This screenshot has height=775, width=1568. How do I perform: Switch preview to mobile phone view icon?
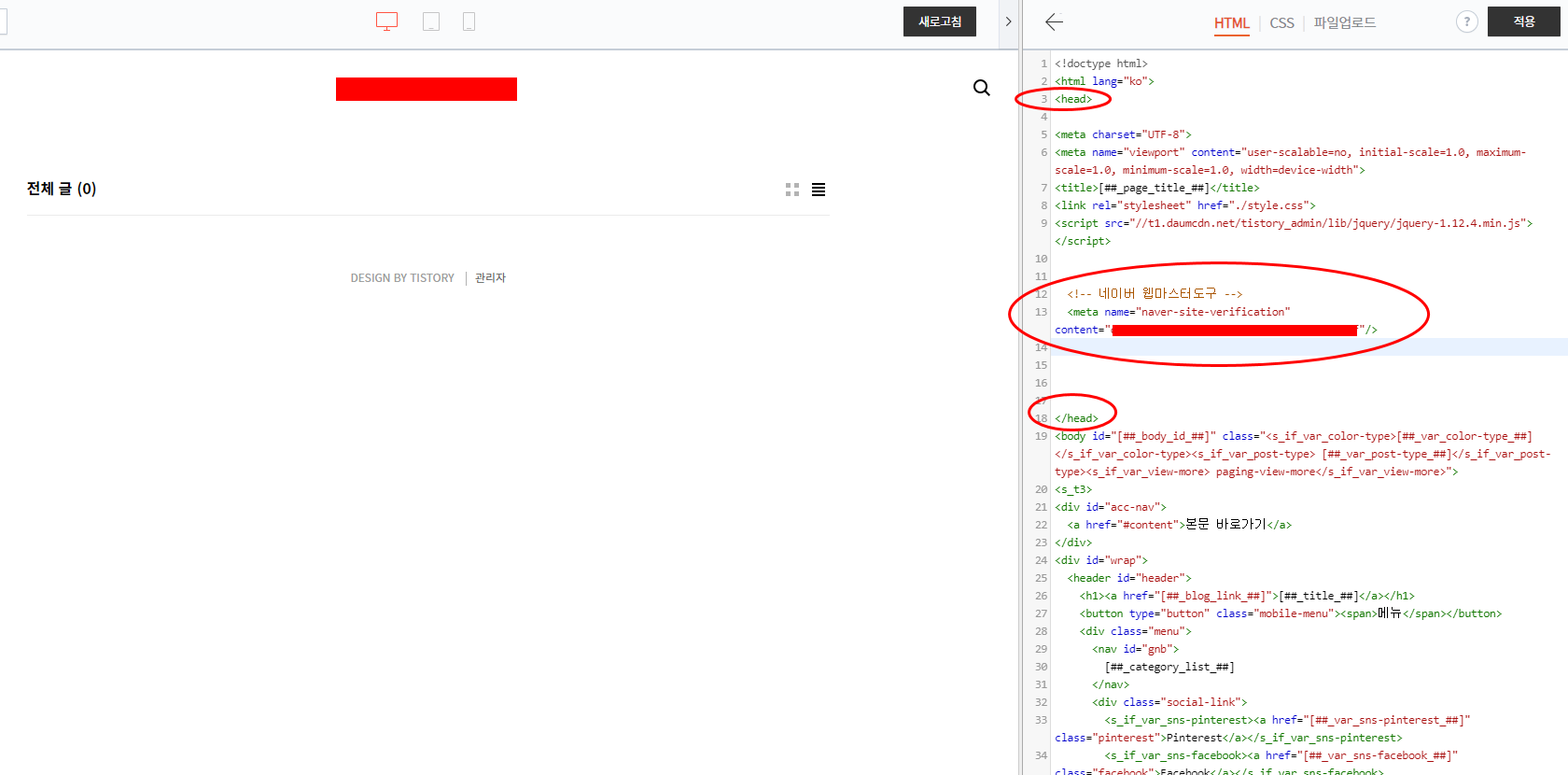click(x=469, y=21)
